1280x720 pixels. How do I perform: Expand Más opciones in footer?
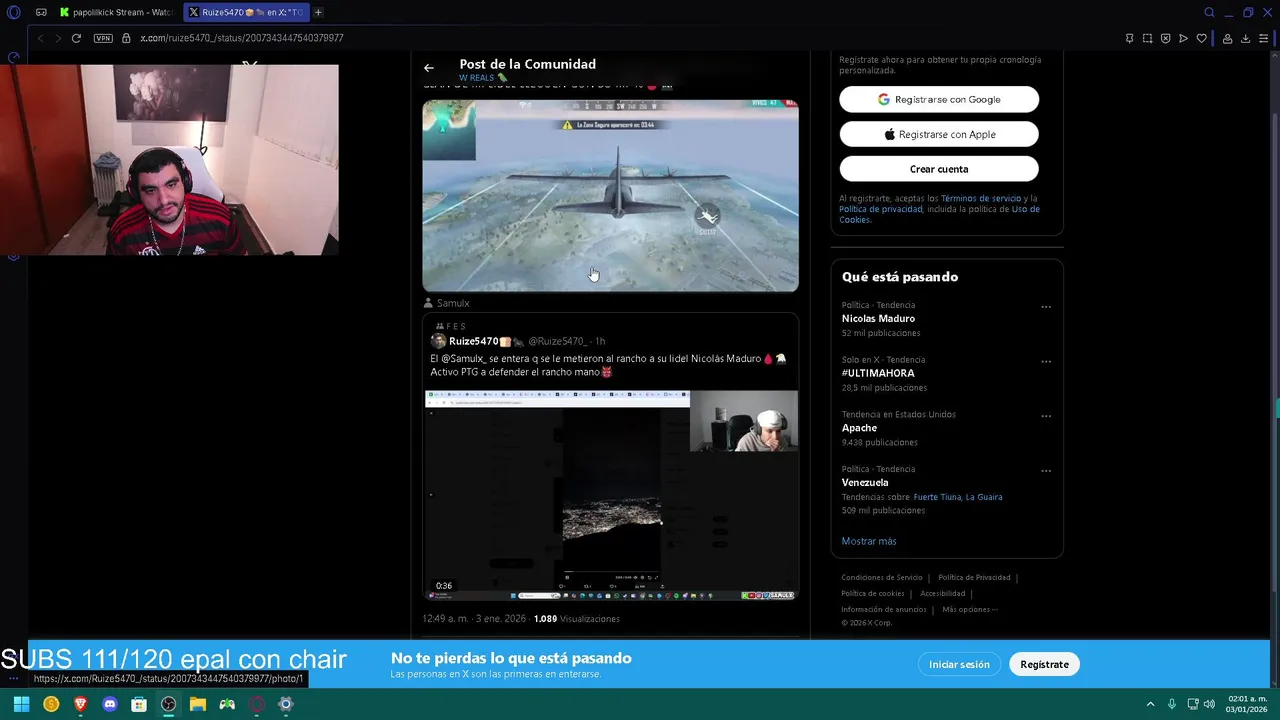970,610
